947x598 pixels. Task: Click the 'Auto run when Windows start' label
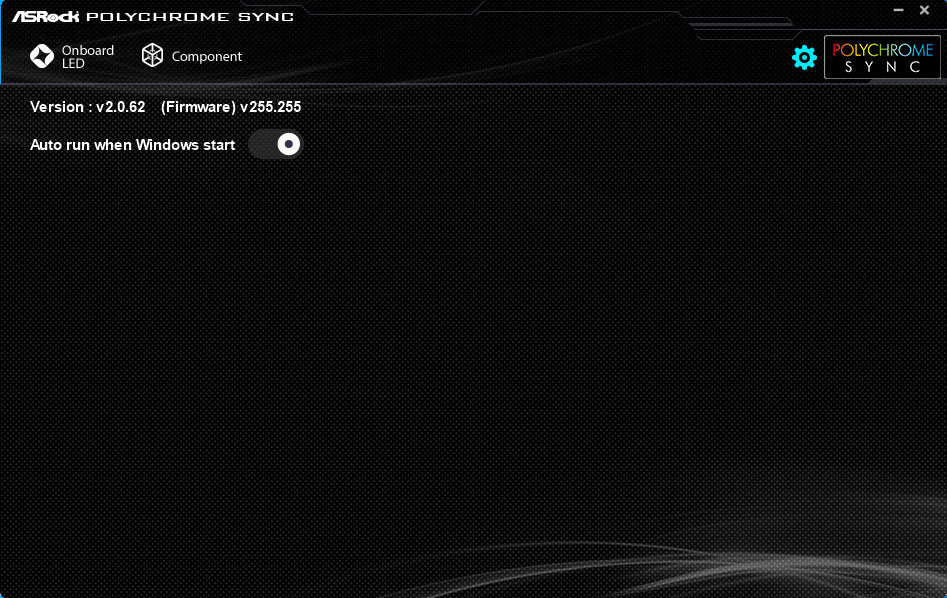132,145
